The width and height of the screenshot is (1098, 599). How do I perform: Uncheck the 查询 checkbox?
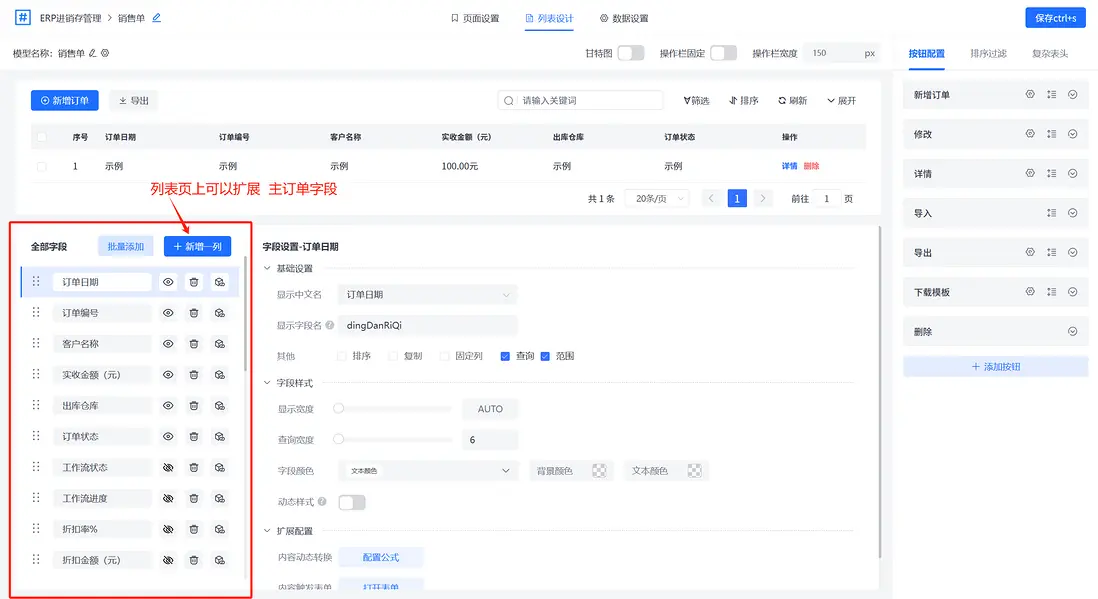point(505,356)
